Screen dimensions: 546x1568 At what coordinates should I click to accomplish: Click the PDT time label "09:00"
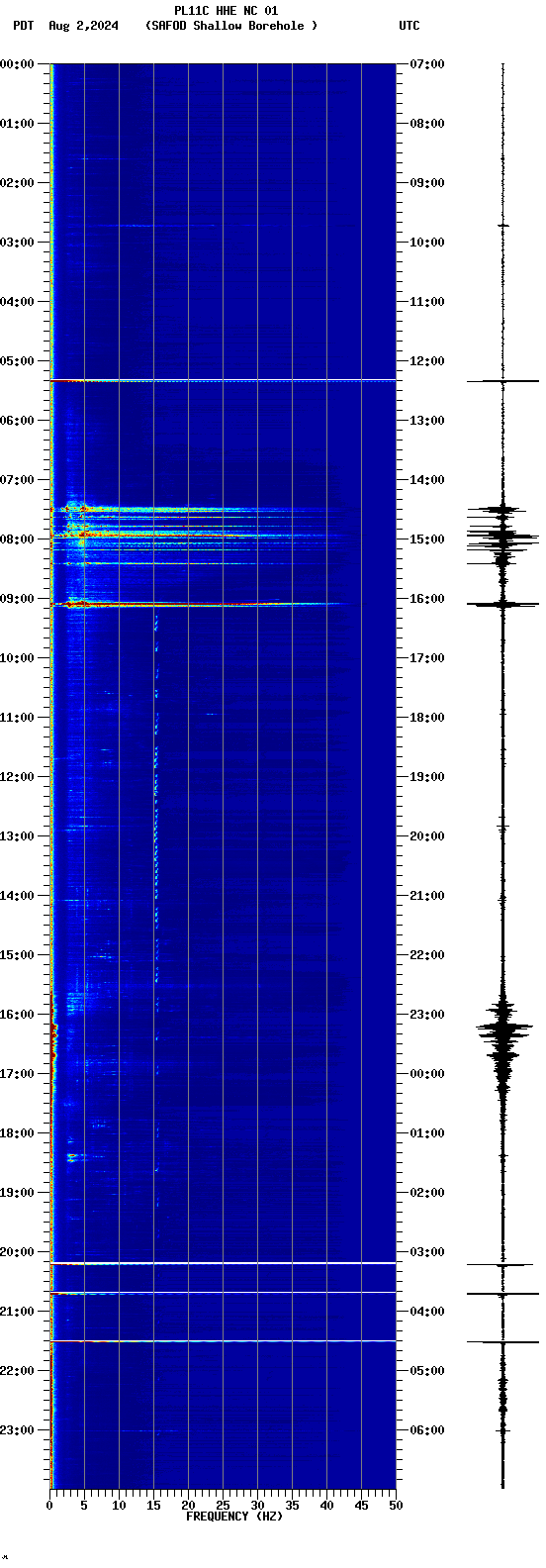(17, 599)
